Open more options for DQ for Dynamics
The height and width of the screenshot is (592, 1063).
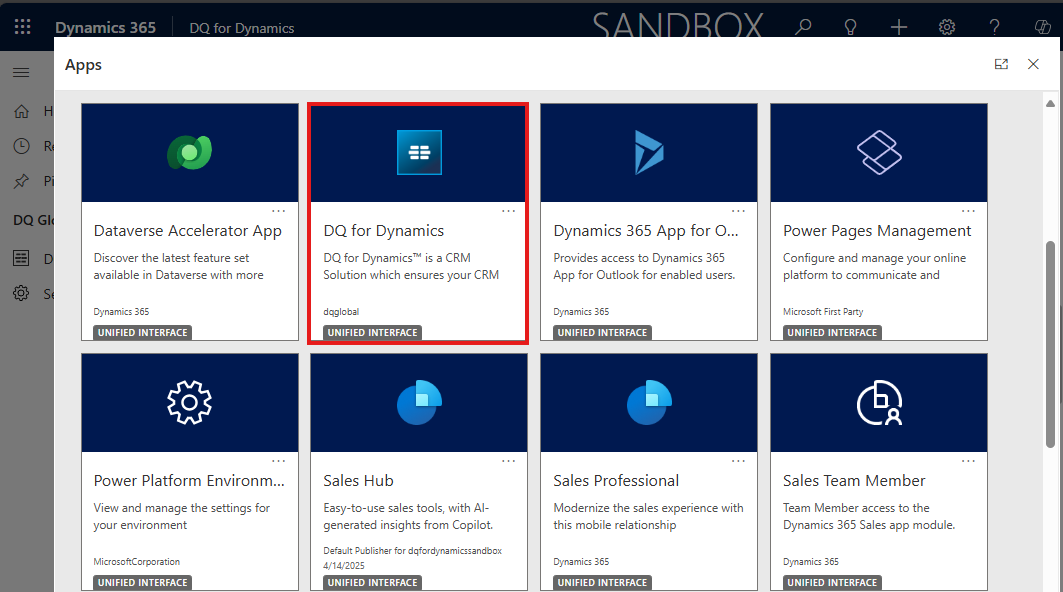[x=508, y=211]
